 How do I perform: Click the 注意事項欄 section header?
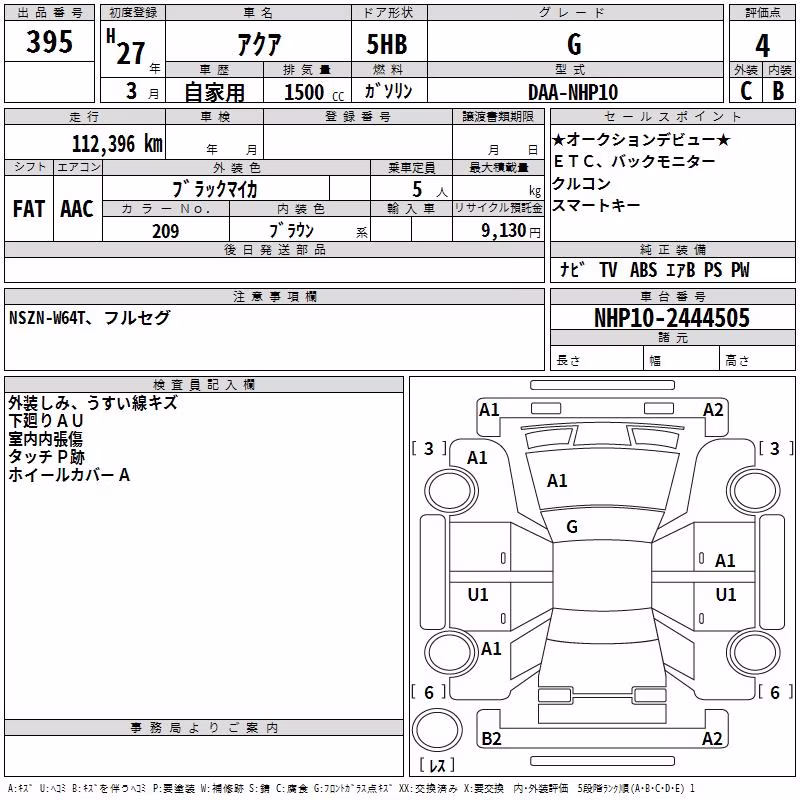point(274,296)
